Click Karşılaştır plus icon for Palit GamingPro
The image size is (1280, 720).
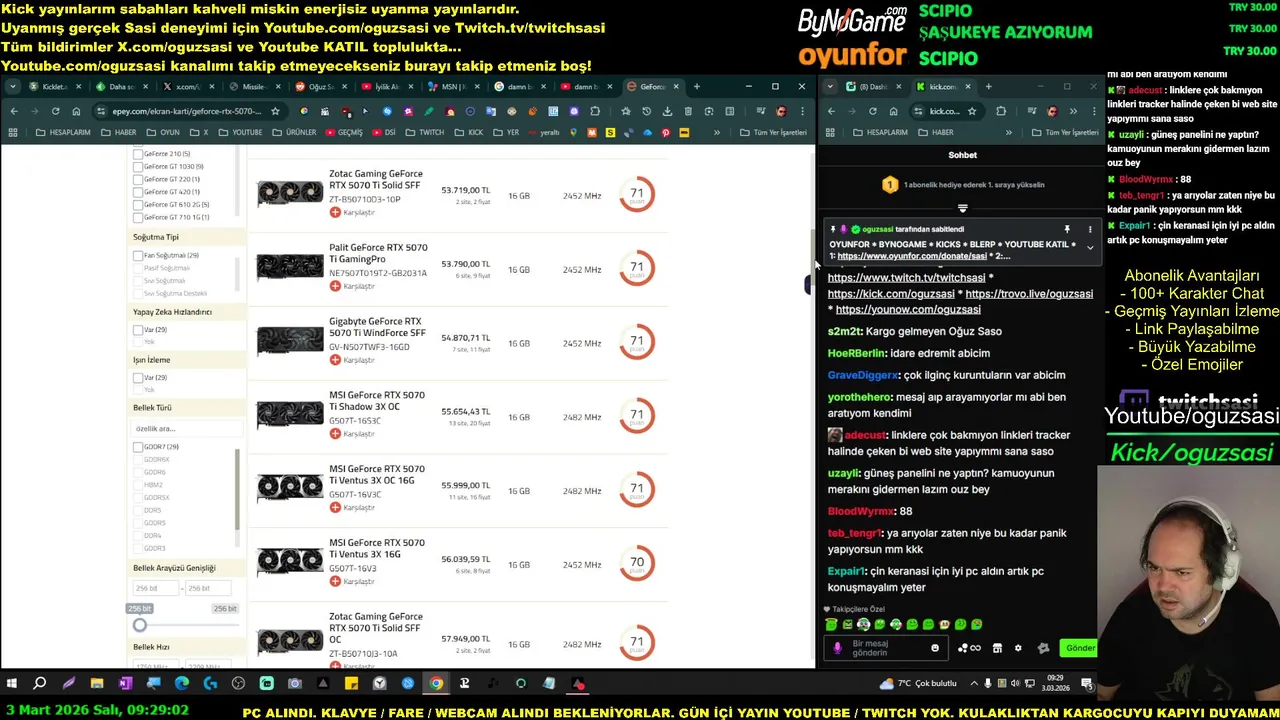click(x=335, y=286)
